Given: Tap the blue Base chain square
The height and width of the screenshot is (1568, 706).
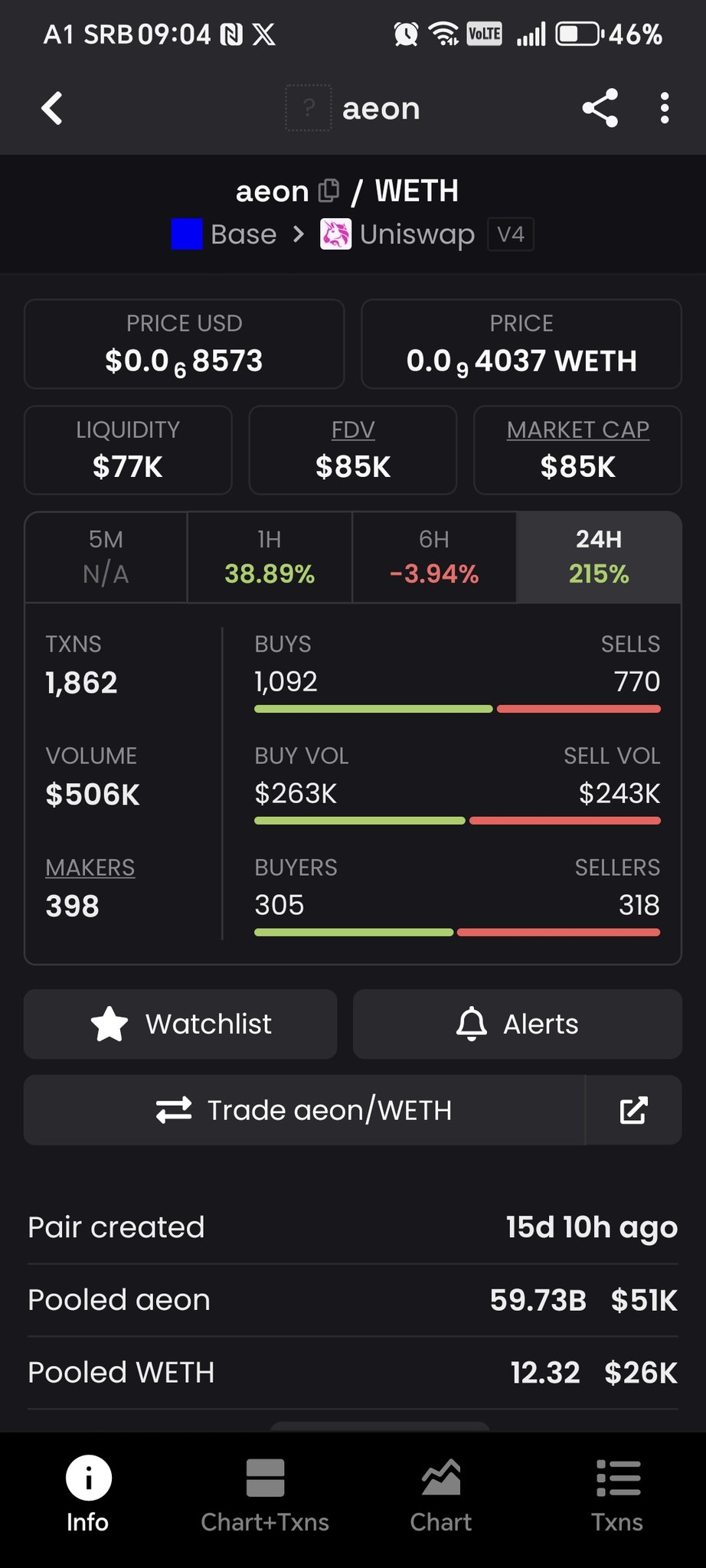Looking at the screenshot, I should [x=187, y=234].
